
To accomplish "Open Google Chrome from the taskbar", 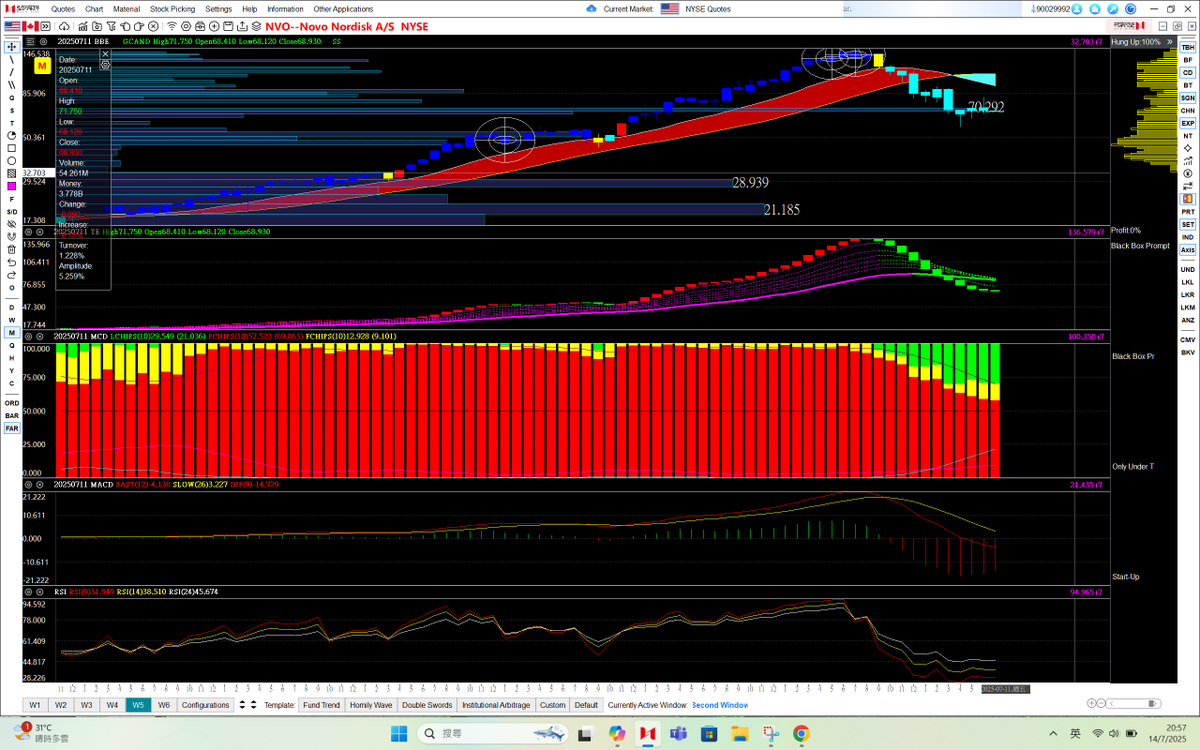I will coord(801,733).
